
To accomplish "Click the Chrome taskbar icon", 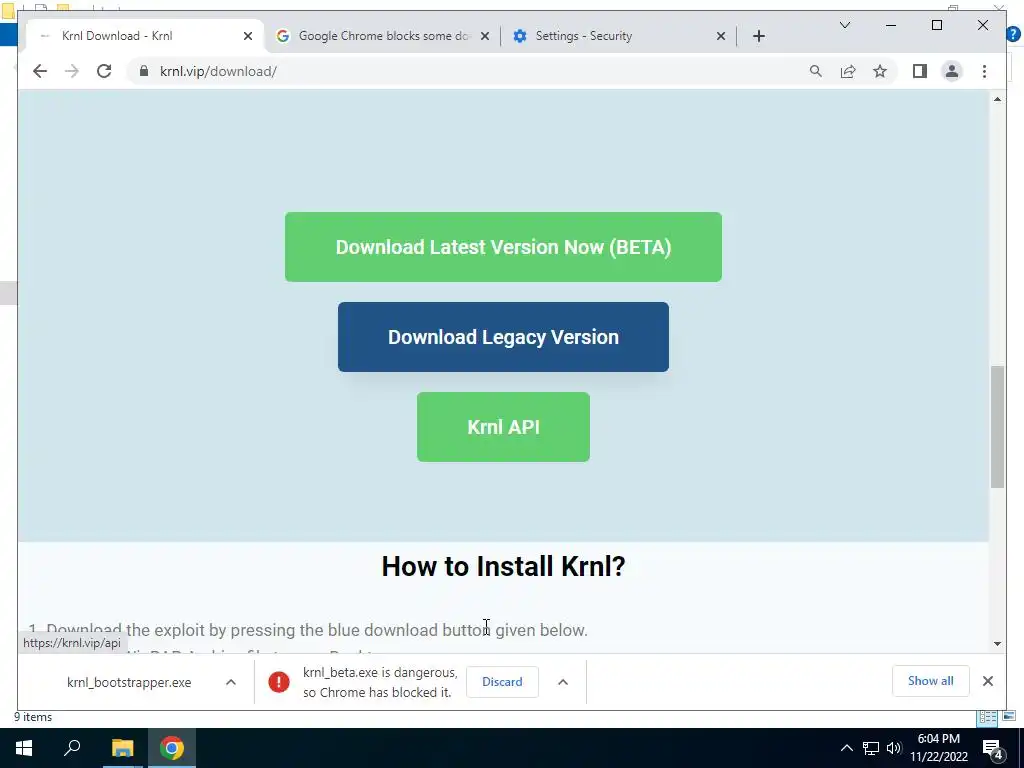I will click(172, 748).
